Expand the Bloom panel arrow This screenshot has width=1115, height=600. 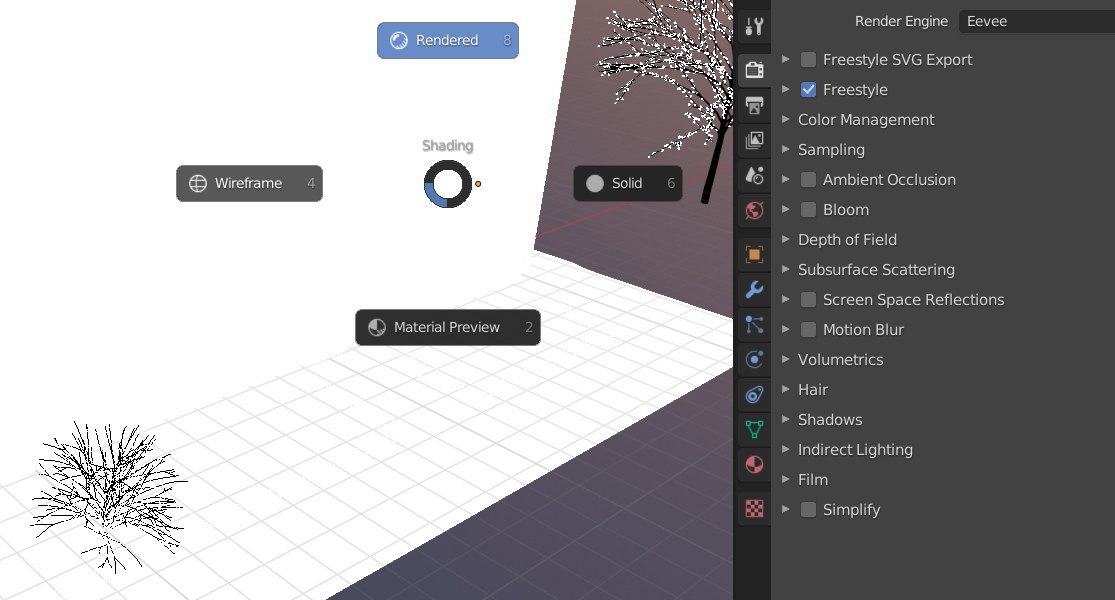(x=786, y=209)
